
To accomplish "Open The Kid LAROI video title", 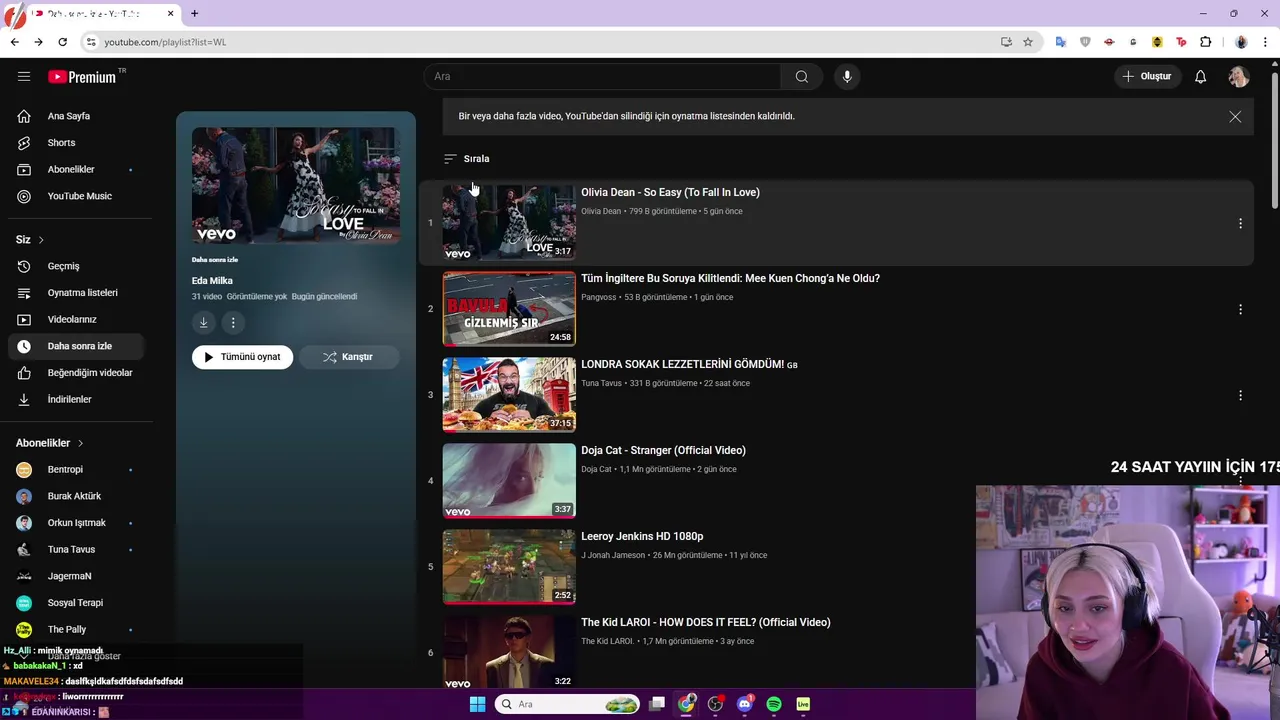I will pyautogui.click(x=705, y=622).
